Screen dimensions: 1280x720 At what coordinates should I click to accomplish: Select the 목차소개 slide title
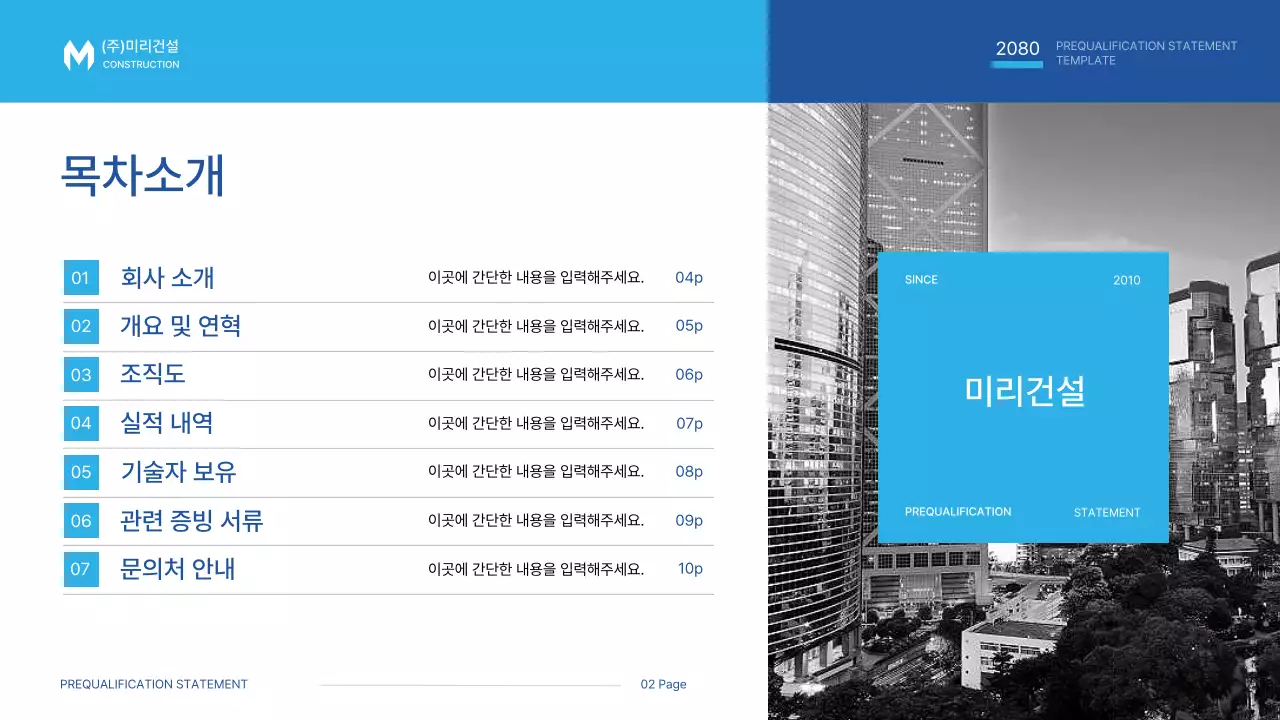[142, 176]
